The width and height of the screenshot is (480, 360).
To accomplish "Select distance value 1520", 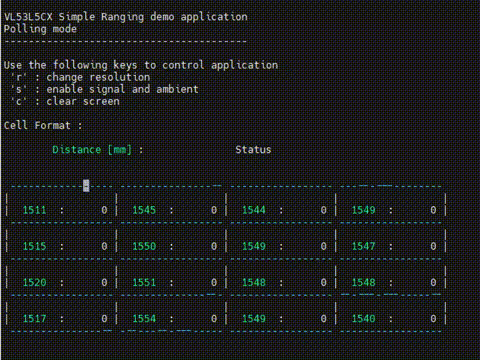I will [34, 283].
